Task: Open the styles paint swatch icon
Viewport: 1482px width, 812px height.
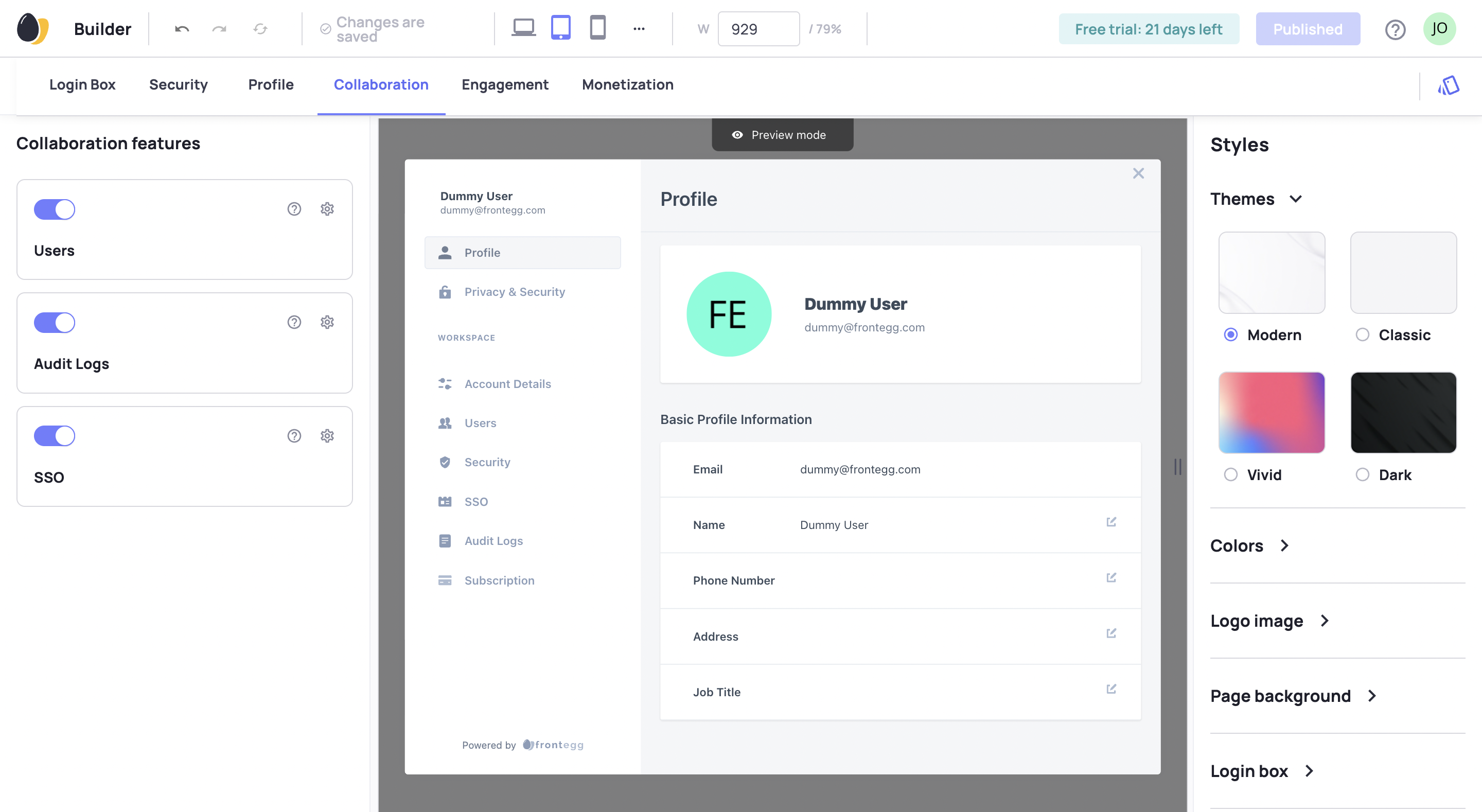Action: pos(1448,86)
